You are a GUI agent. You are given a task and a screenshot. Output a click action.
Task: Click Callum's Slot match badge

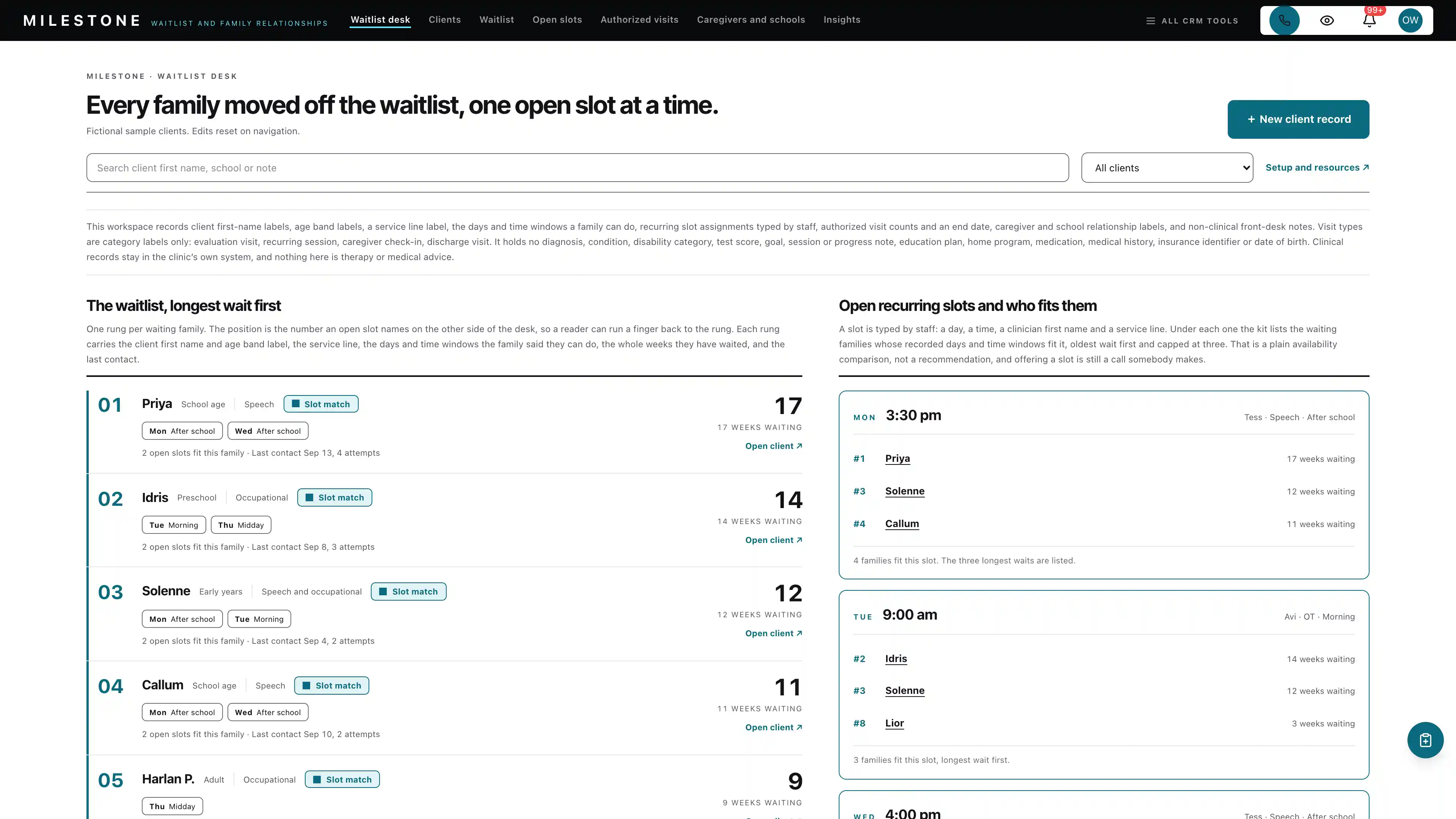(331, 686)
